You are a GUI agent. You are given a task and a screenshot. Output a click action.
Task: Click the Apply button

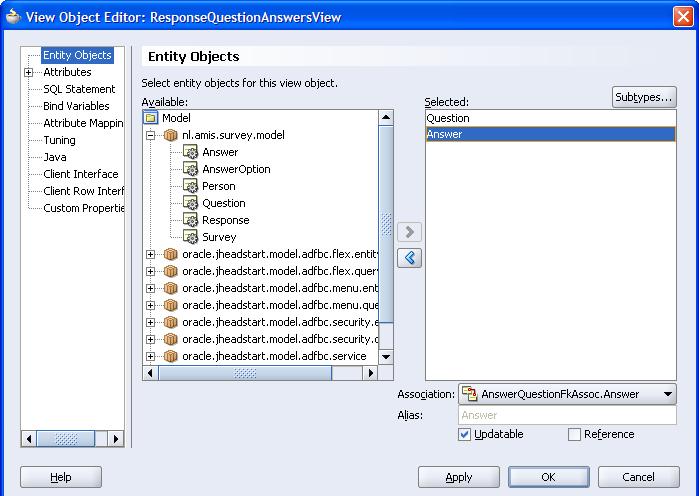[458, 477]
